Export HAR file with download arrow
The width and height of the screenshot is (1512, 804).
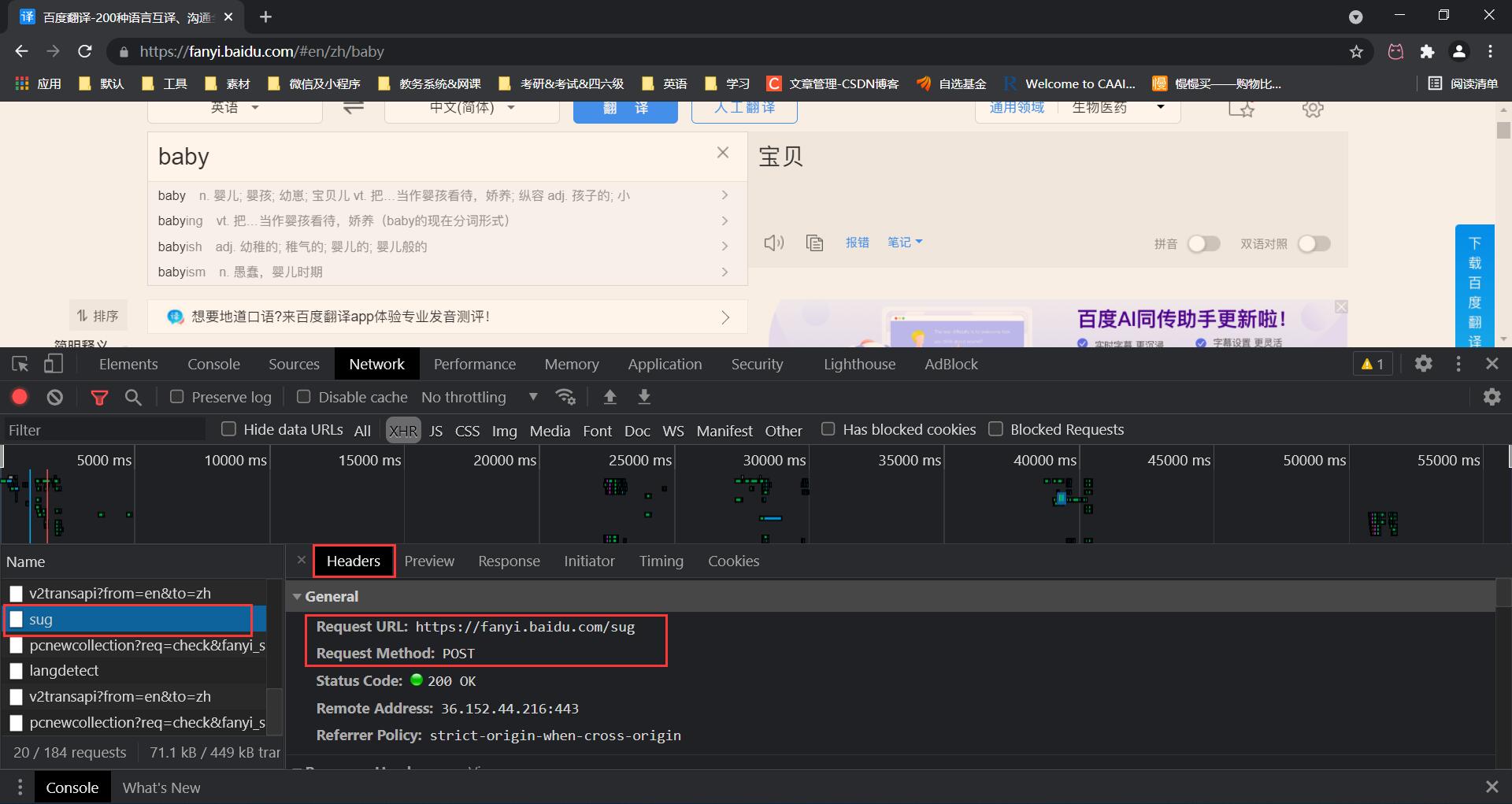coord(644,397)
